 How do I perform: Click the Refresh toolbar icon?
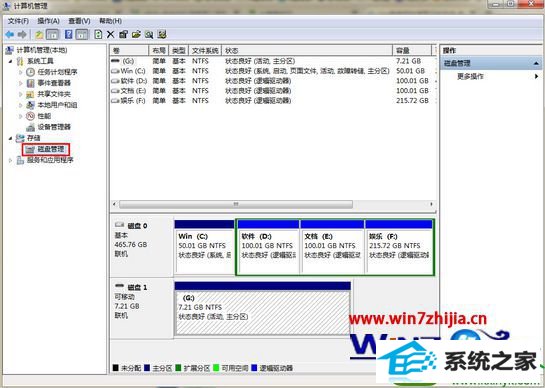[x=98, y=34]
